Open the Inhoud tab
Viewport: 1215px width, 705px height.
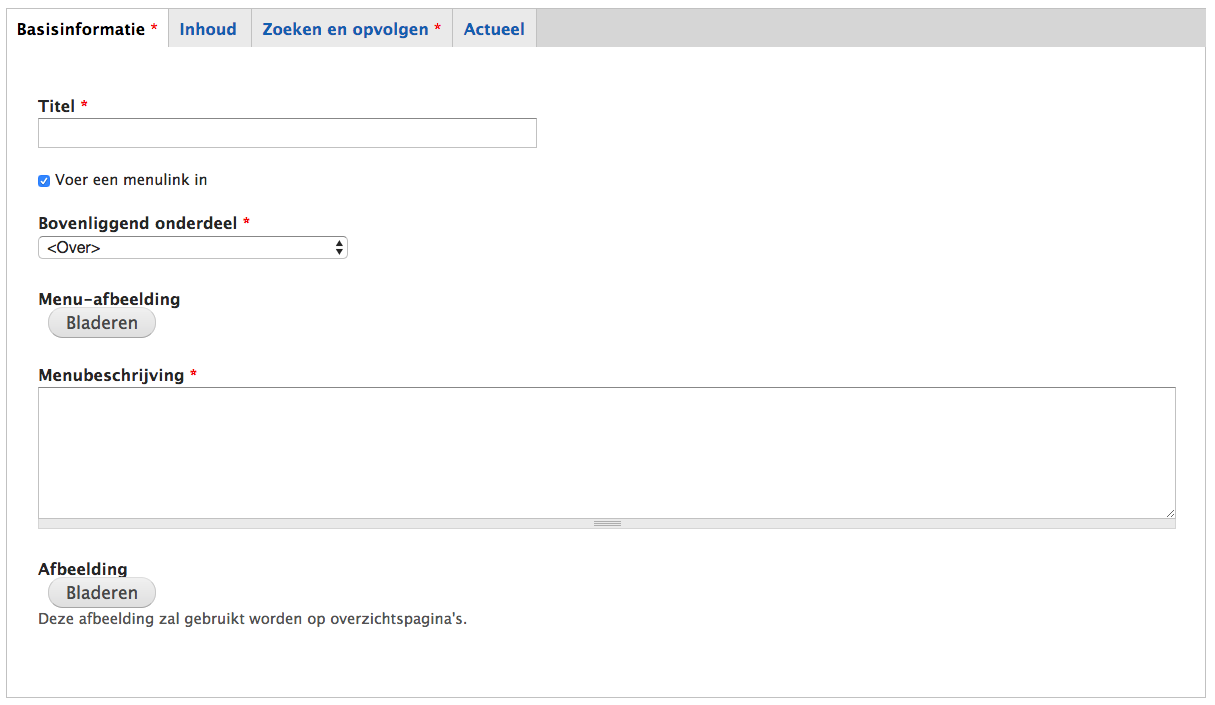[x=208, y=30]
